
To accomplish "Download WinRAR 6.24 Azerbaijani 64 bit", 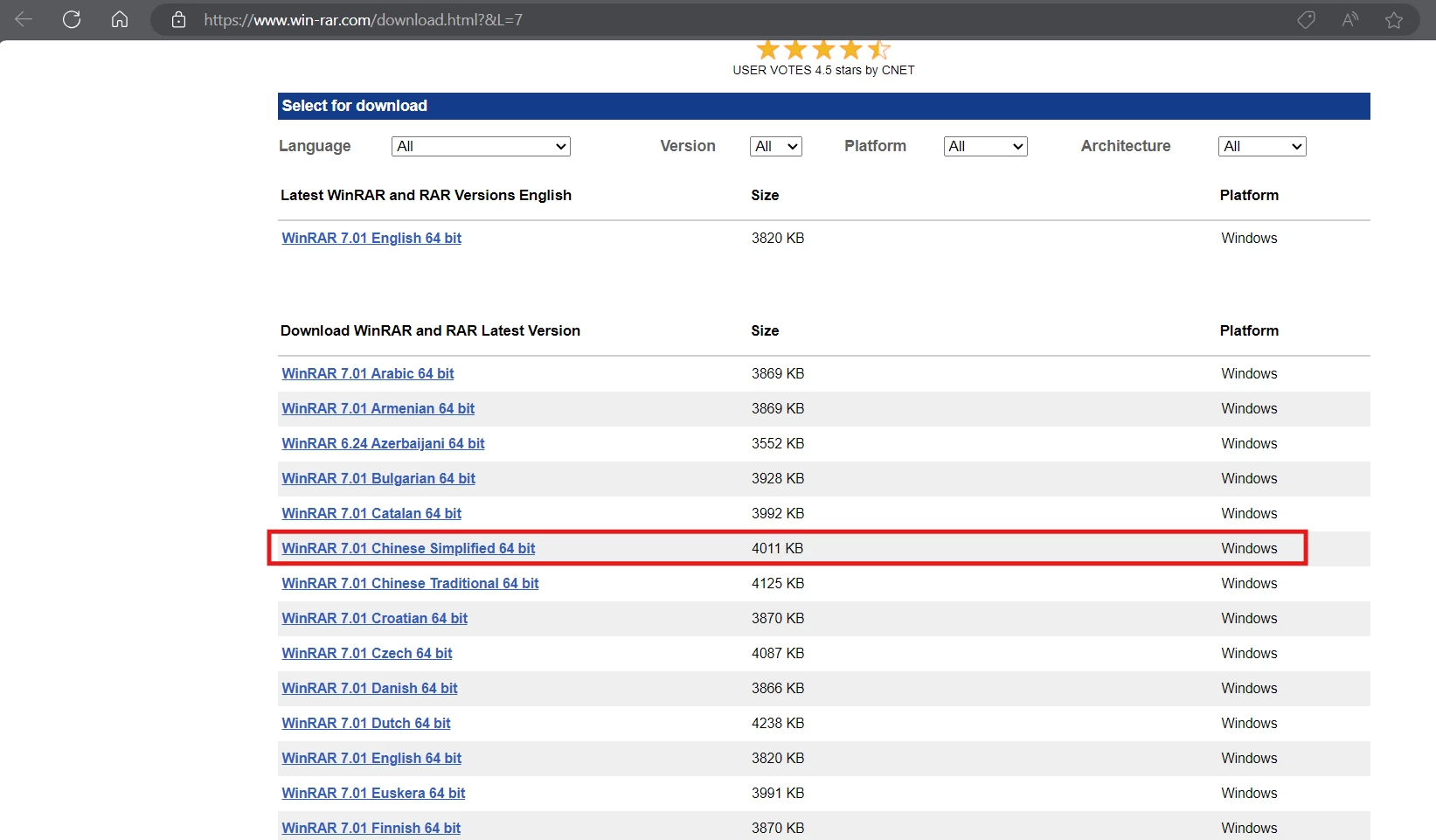I will (x=383, y=443).
